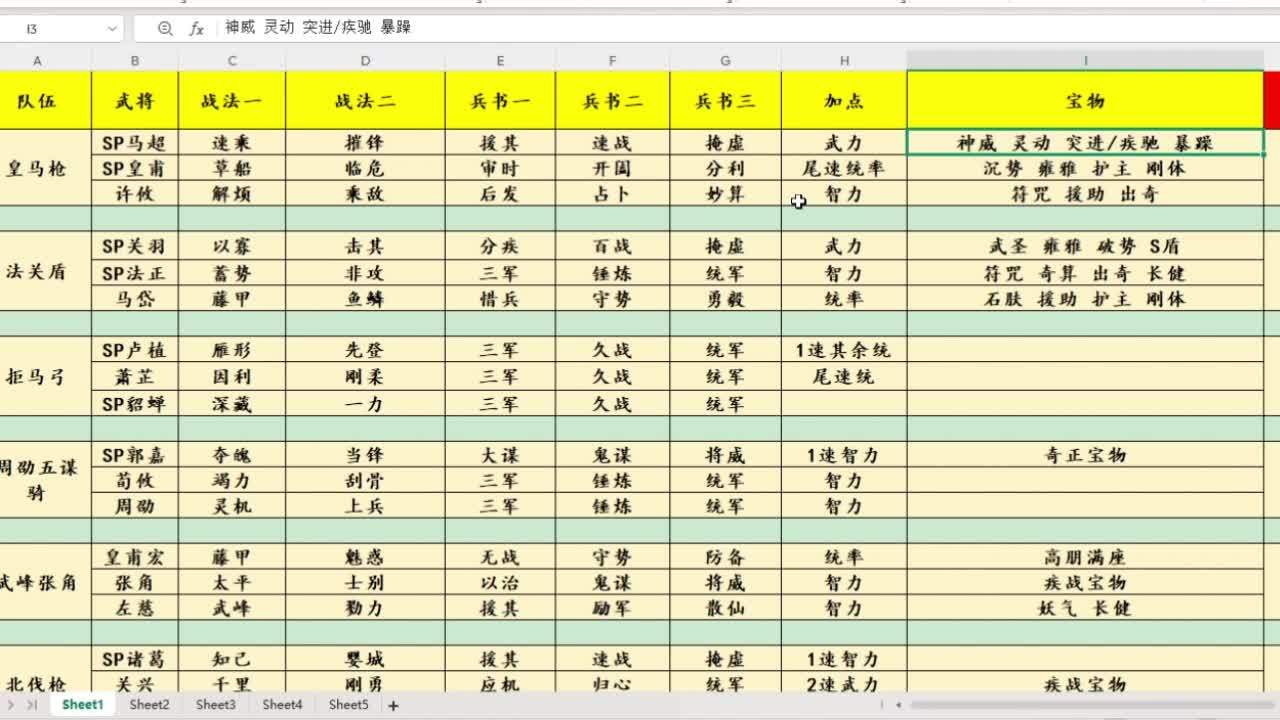Switch to Sheet2 tab

(x=149, y=705)
